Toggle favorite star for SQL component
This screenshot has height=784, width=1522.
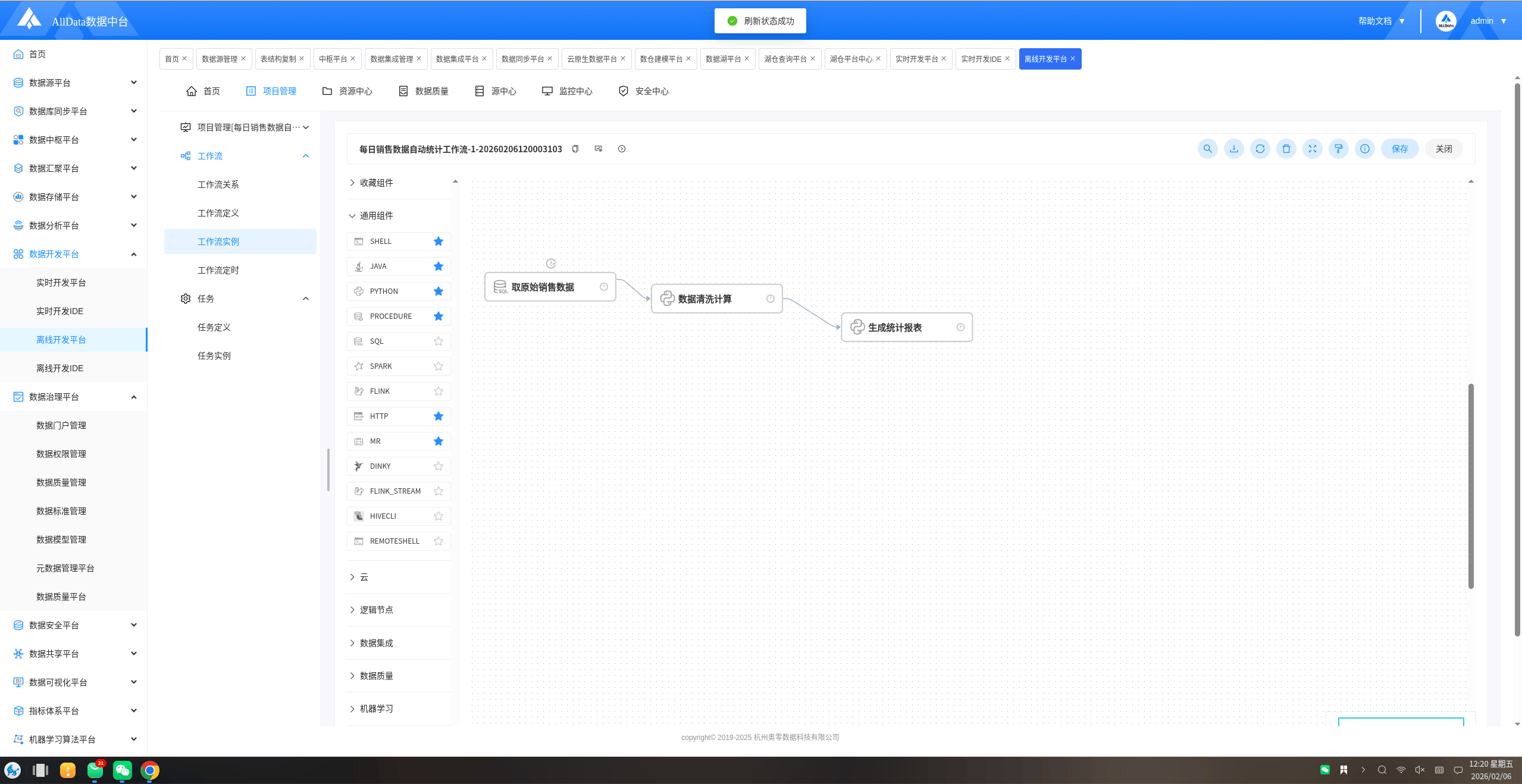pos(439,341)
